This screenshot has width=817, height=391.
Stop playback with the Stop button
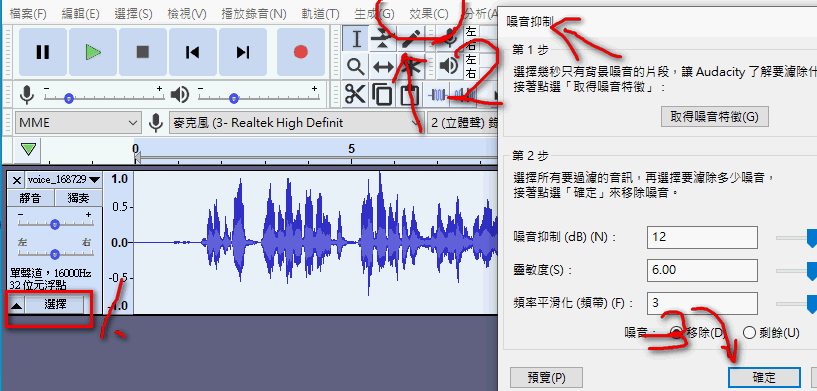click(x=143, y=52)
